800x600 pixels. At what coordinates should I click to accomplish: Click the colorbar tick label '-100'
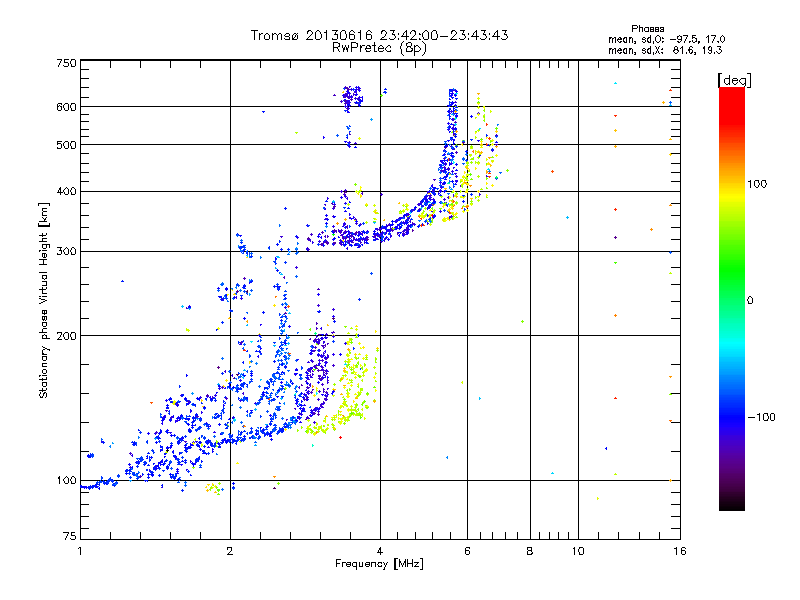pos(761,417)
